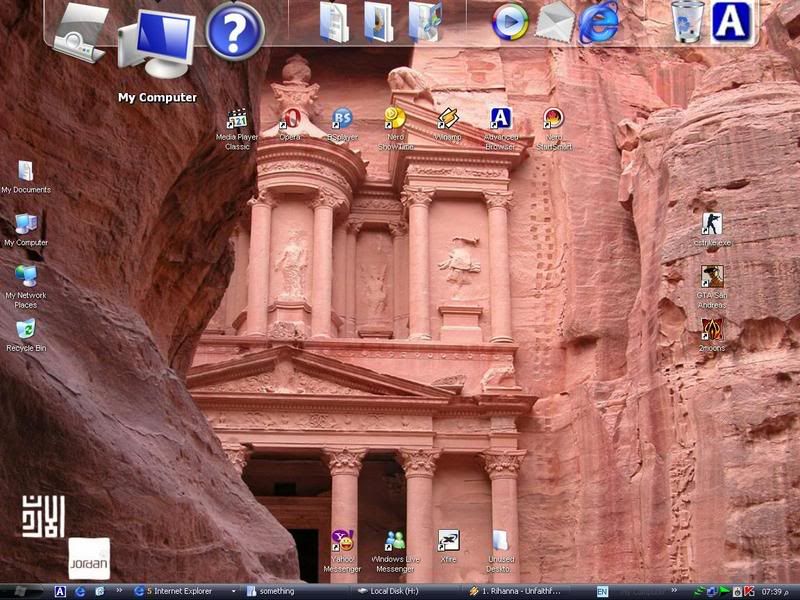The width and height of the screenshot is (800, 600).
Task: Launch GTA San Andreas shortcut
Action: [x=712, y=277]
